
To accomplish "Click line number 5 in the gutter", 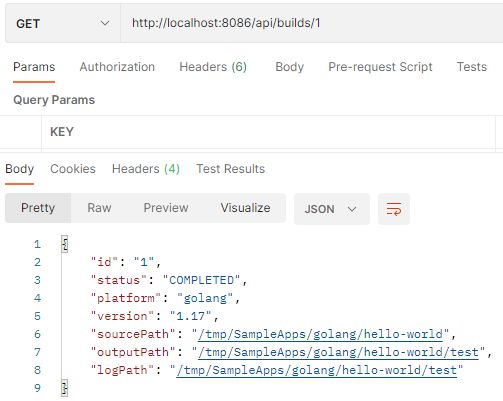I will 37,316.
